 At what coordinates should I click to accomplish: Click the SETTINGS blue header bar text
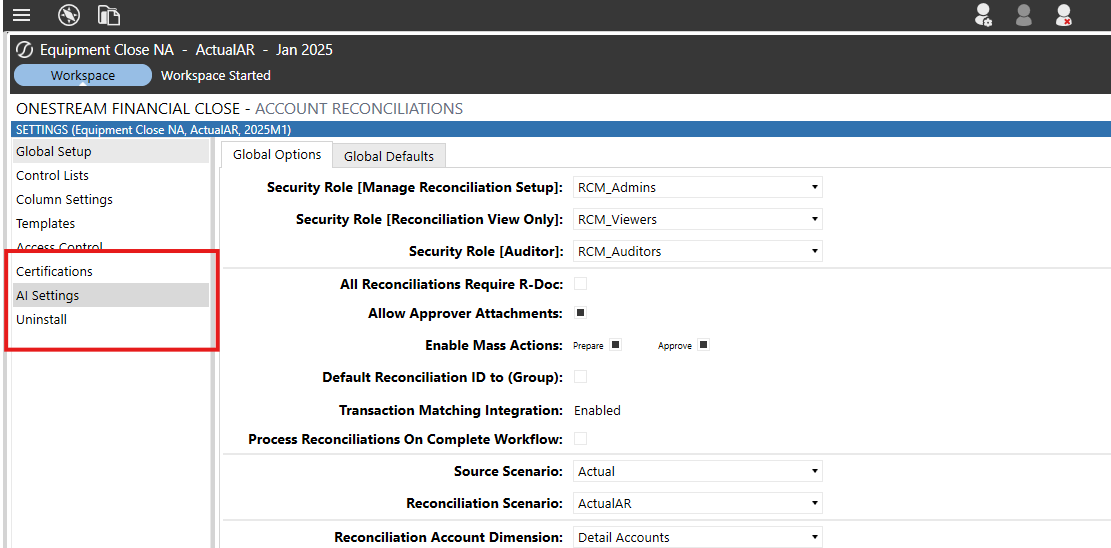[x=153, y=130]
